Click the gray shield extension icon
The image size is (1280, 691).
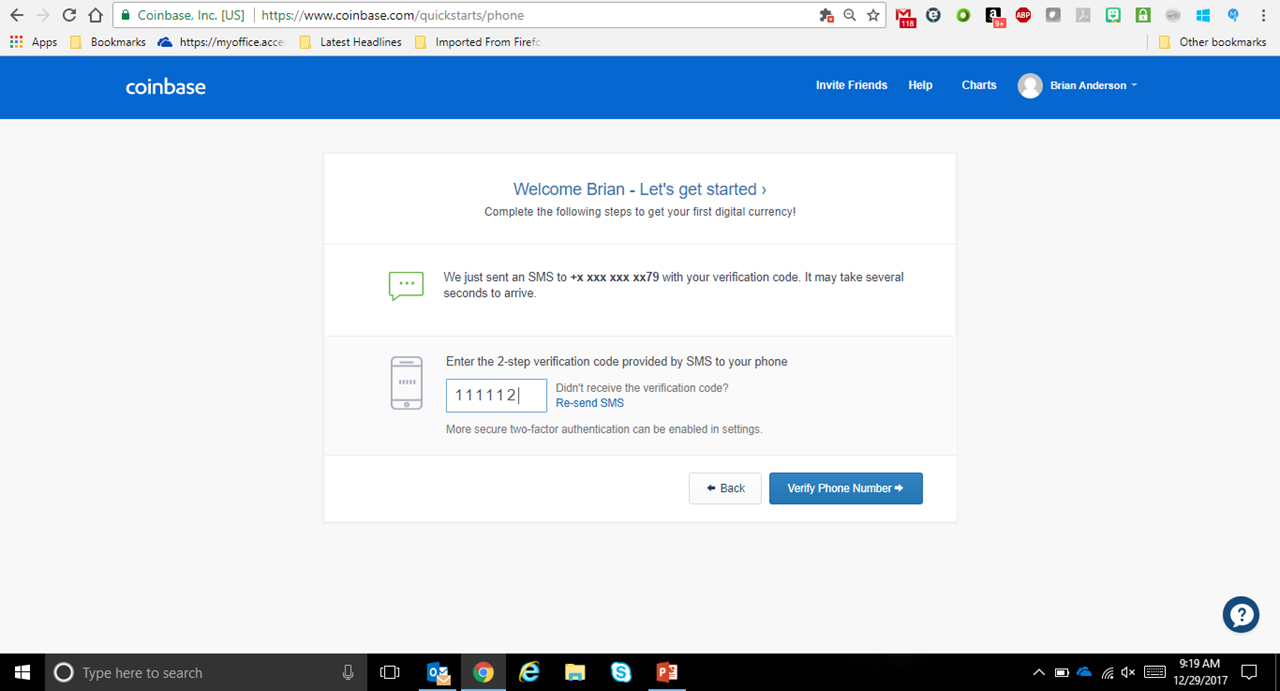(x=1053, y=15)
